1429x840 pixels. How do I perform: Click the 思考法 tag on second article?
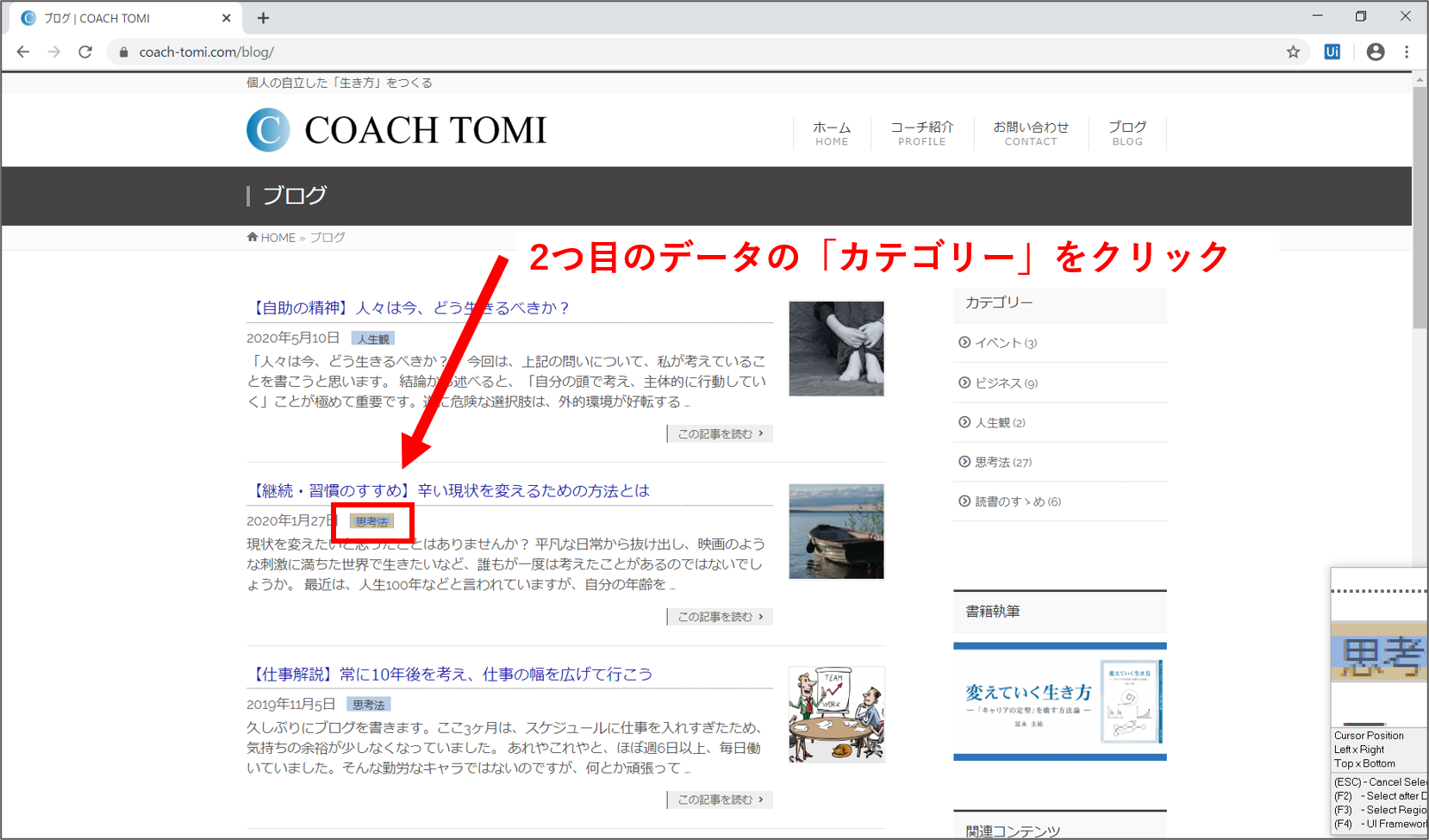(371, 521)
